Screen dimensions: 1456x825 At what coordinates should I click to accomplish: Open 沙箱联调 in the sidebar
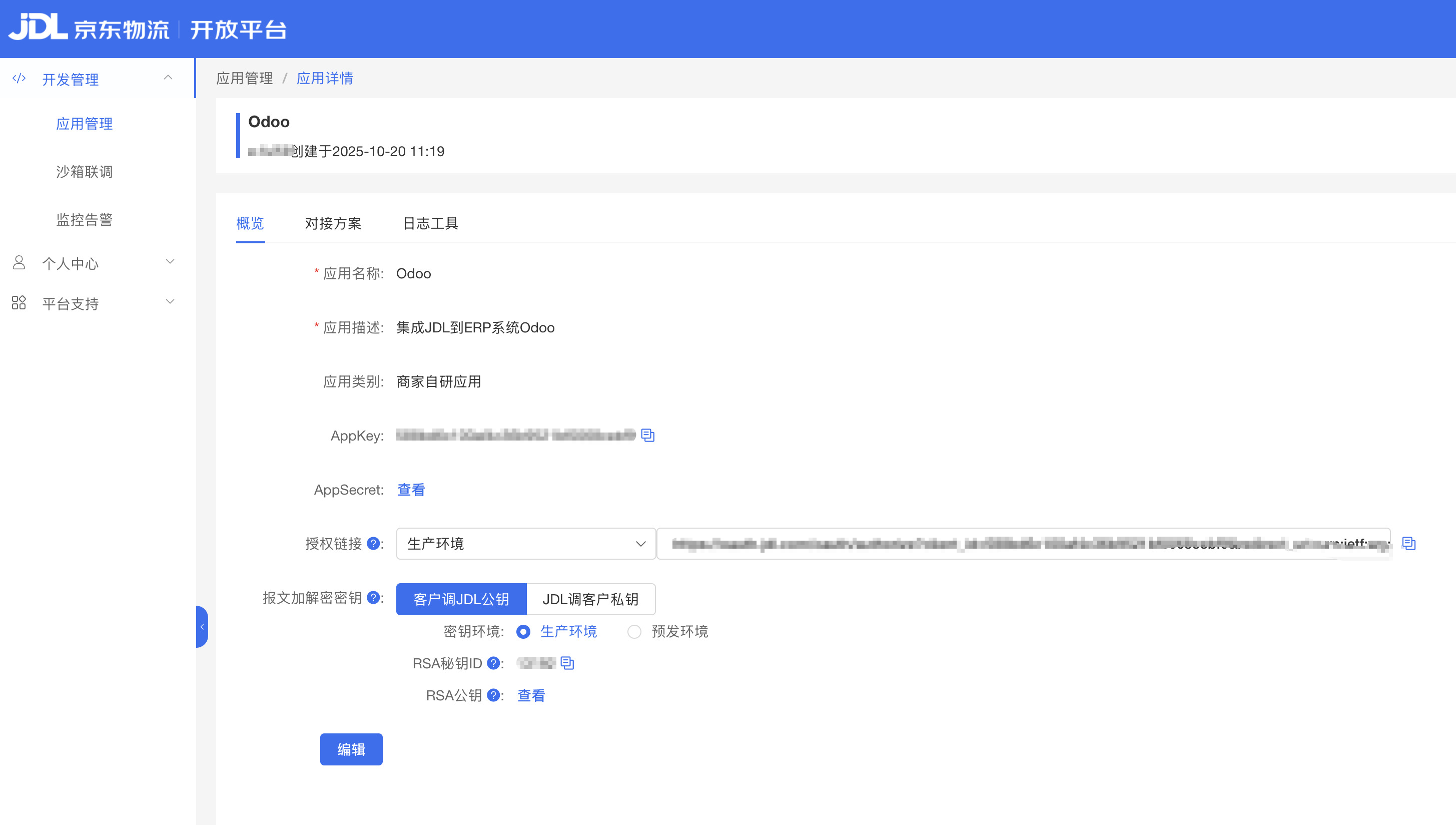click(85, 172)
